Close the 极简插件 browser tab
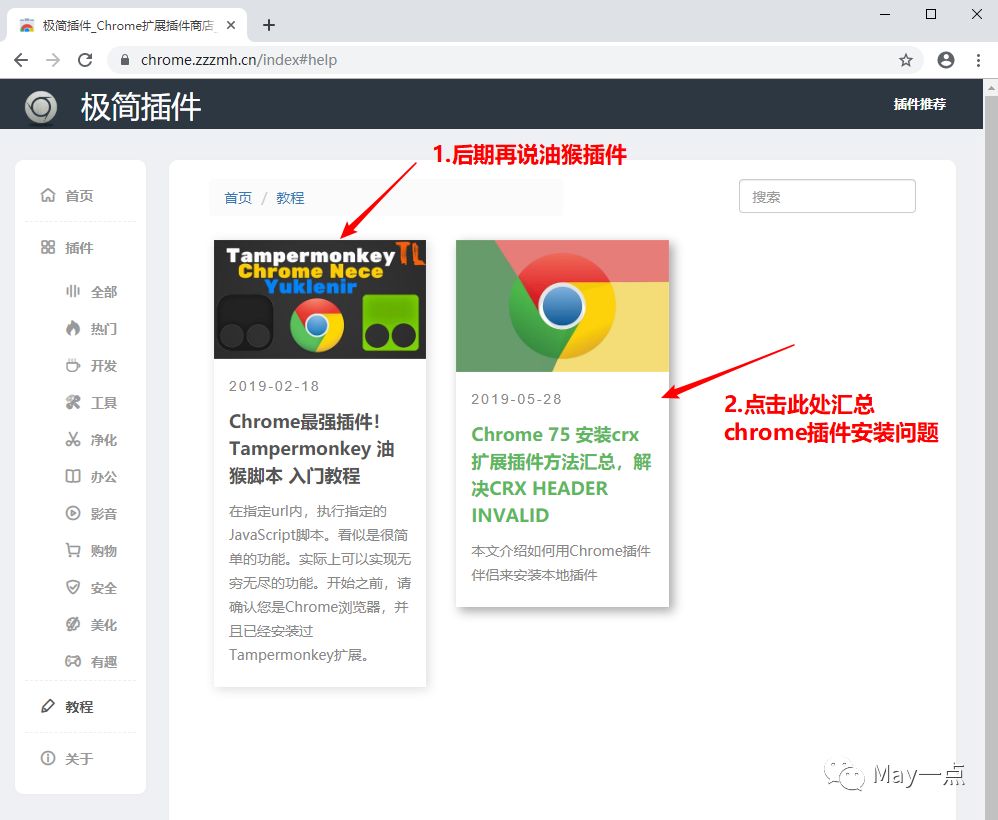 pyautogui.click(x=231, y=25)
